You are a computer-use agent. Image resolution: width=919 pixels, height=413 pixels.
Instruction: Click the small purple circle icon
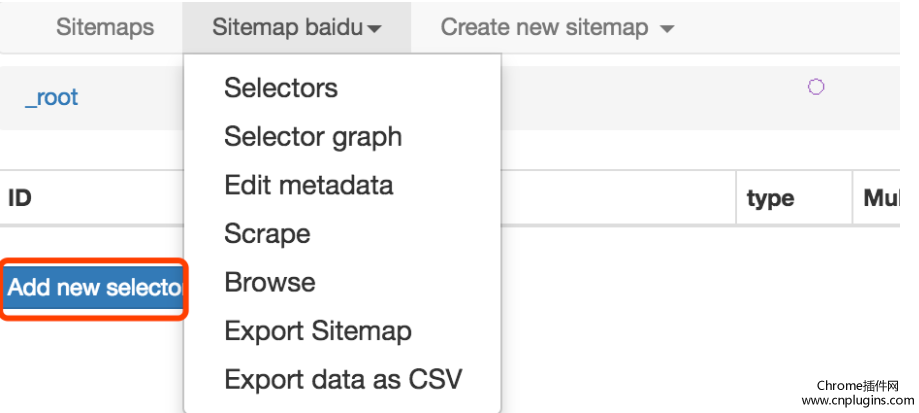pos(816,87)
